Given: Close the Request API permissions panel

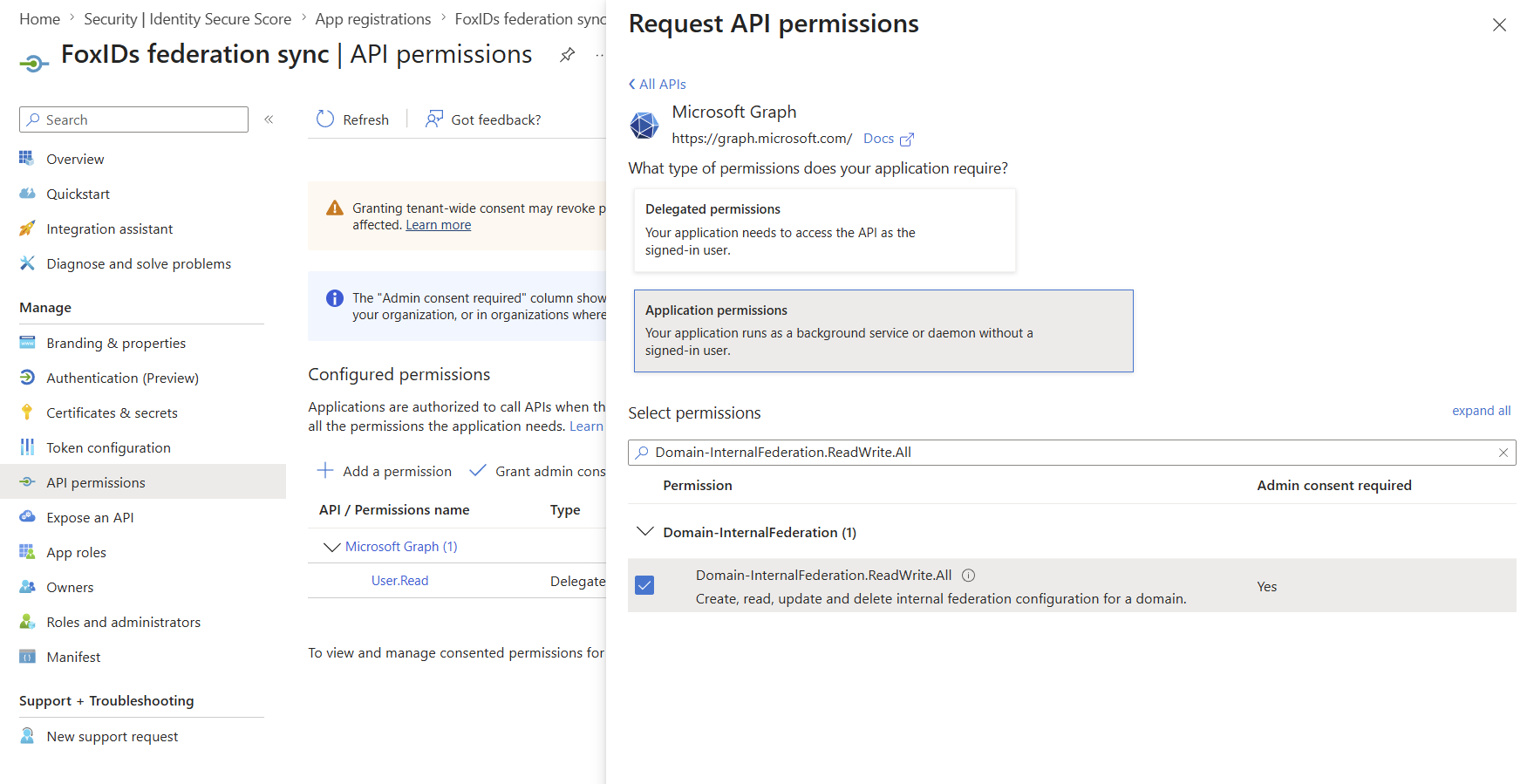Looking at the screenshot, I should [1499, 25].
